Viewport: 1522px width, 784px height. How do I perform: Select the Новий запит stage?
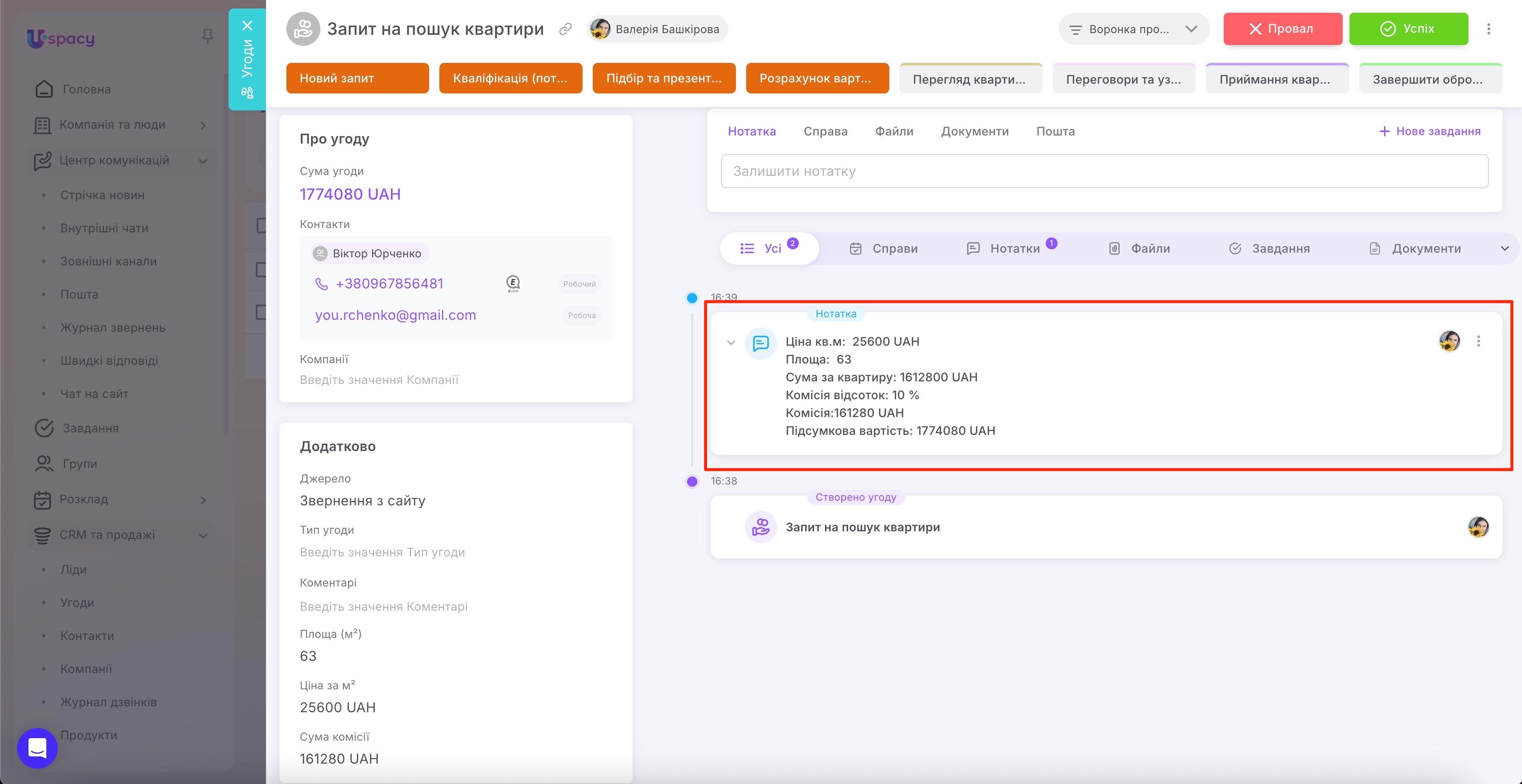tap(357, 78)
